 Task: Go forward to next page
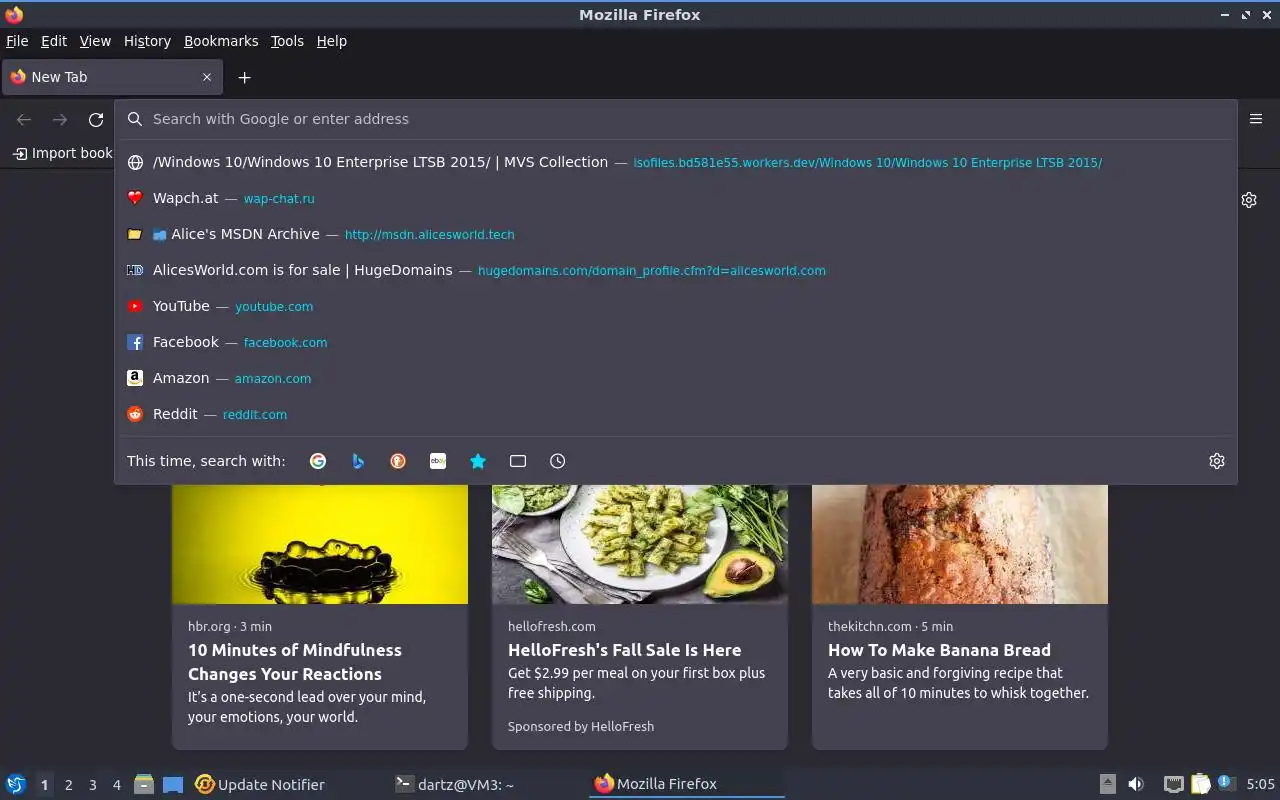pos(60,120)
